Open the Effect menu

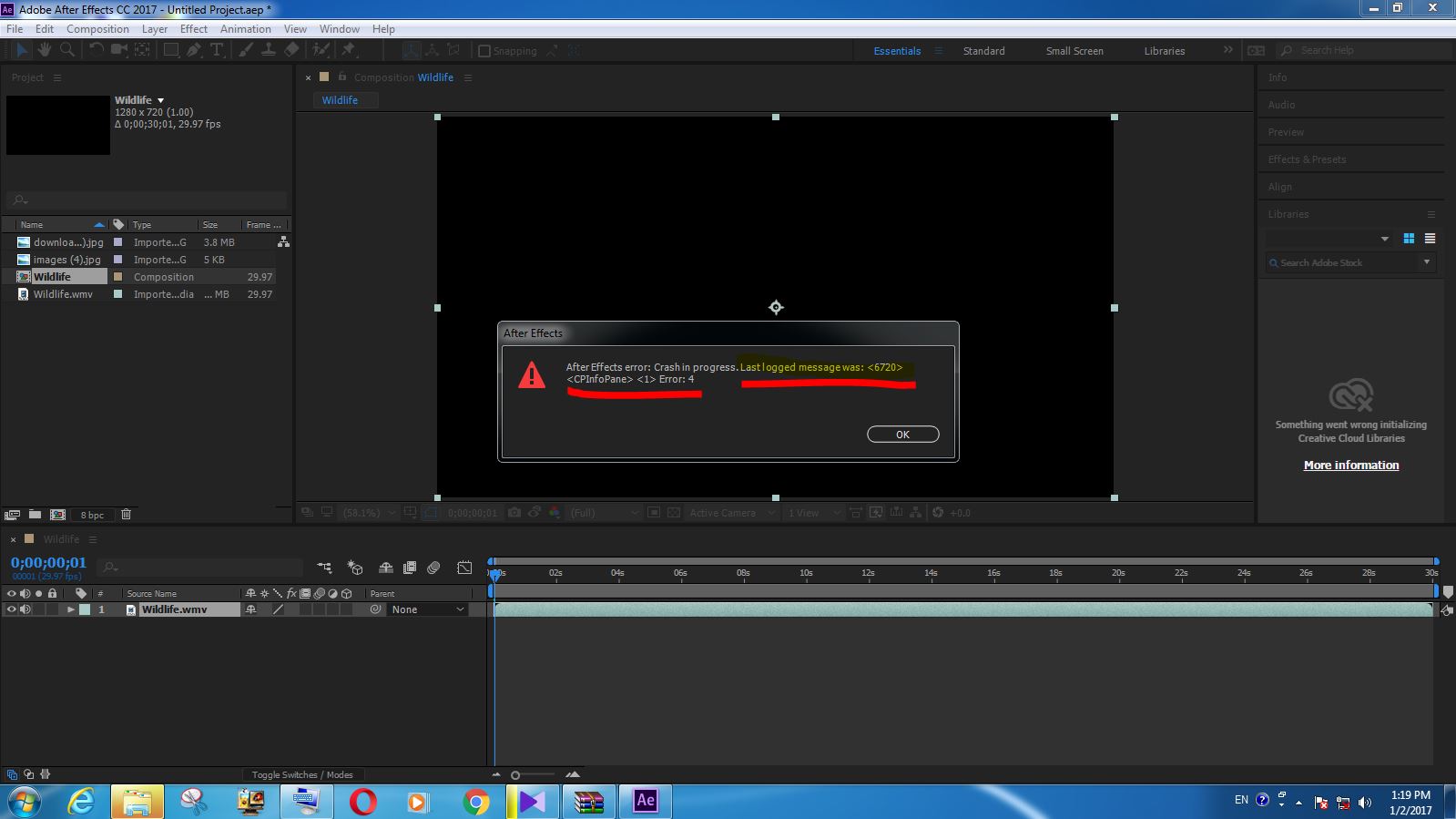tap(194, 28)
